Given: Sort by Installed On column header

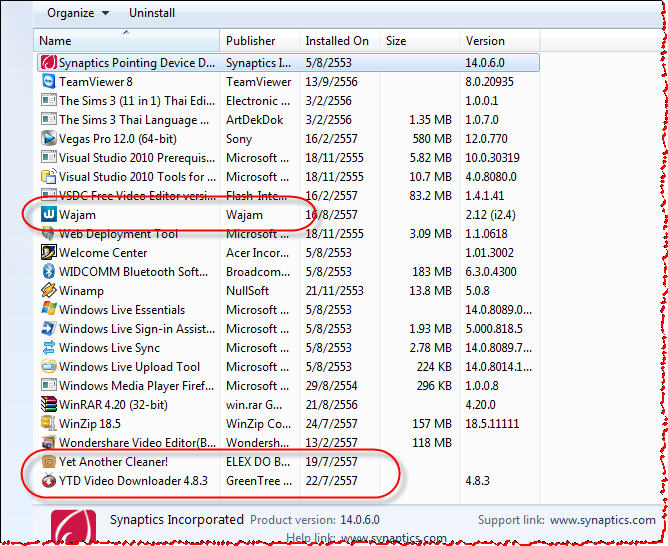Looking at the screenshot, I should [339, 41].
